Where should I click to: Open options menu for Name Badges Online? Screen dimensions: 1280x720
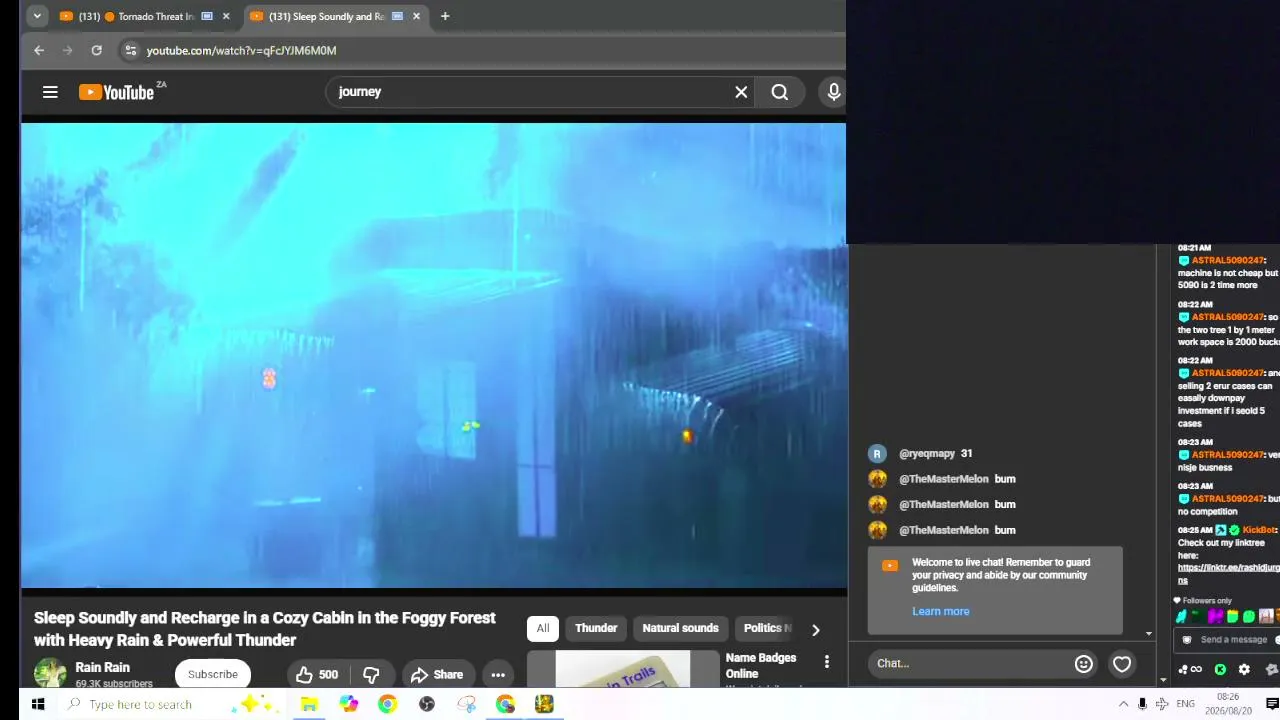[x=826, y=662]
